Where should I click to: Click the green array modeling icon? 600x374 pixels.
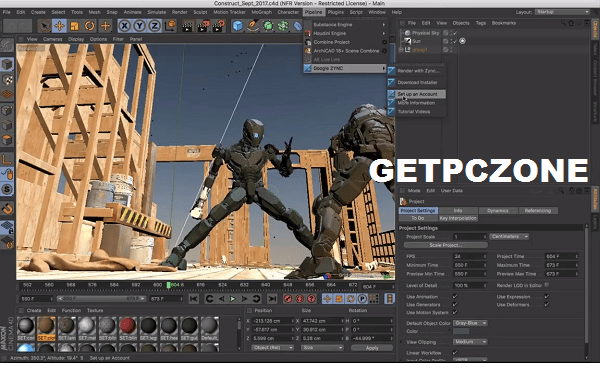tap(283, 26)
